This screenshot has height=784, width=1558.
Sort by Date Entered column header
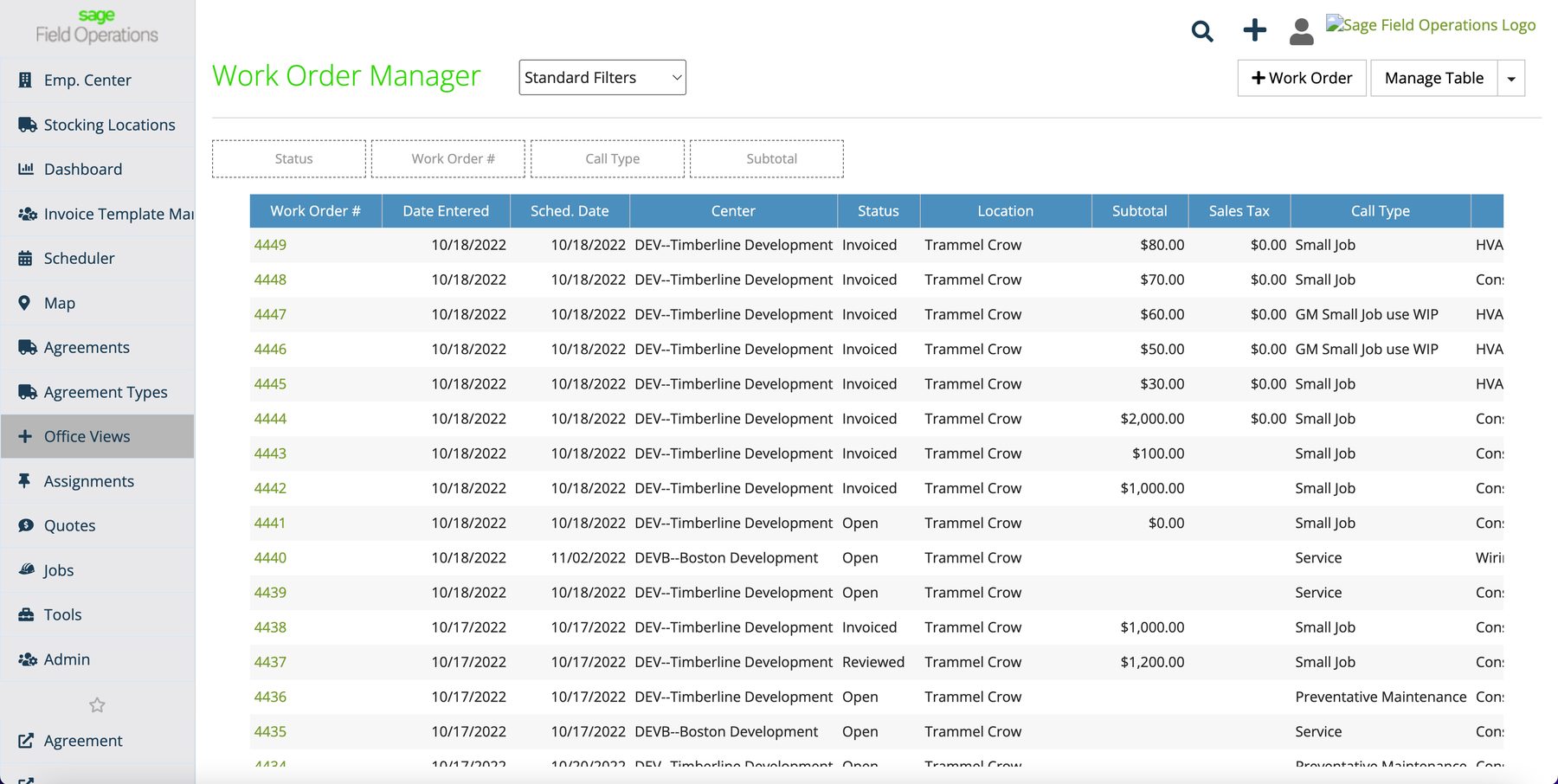(446, 211)
